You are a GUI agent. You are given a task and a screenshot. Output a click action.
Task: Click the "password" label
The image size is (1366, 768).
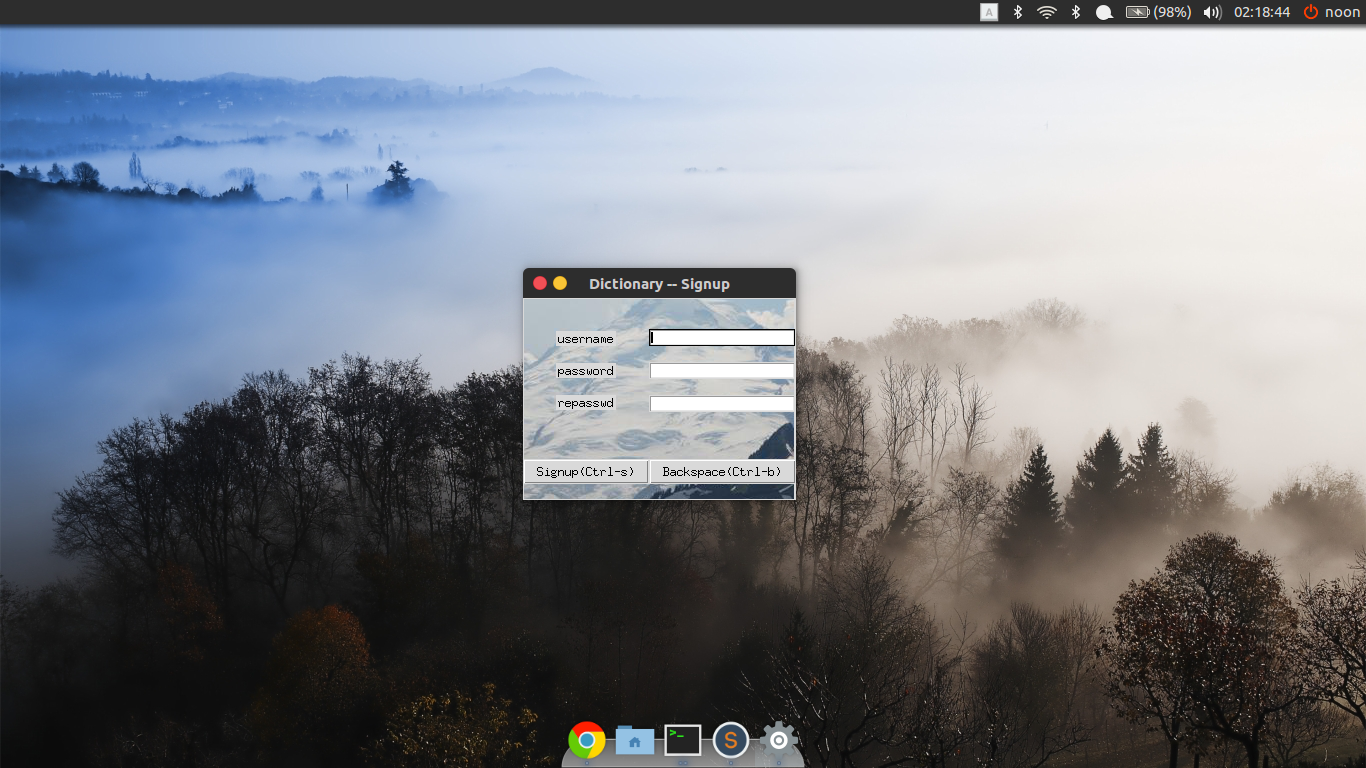pos(585,371)
